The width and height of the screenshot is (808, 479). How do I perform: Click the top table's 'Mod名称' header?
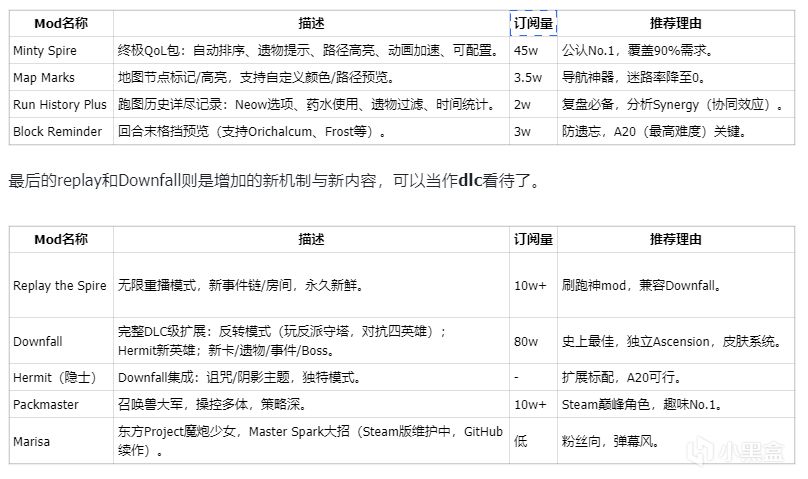(x=61, y=23)
